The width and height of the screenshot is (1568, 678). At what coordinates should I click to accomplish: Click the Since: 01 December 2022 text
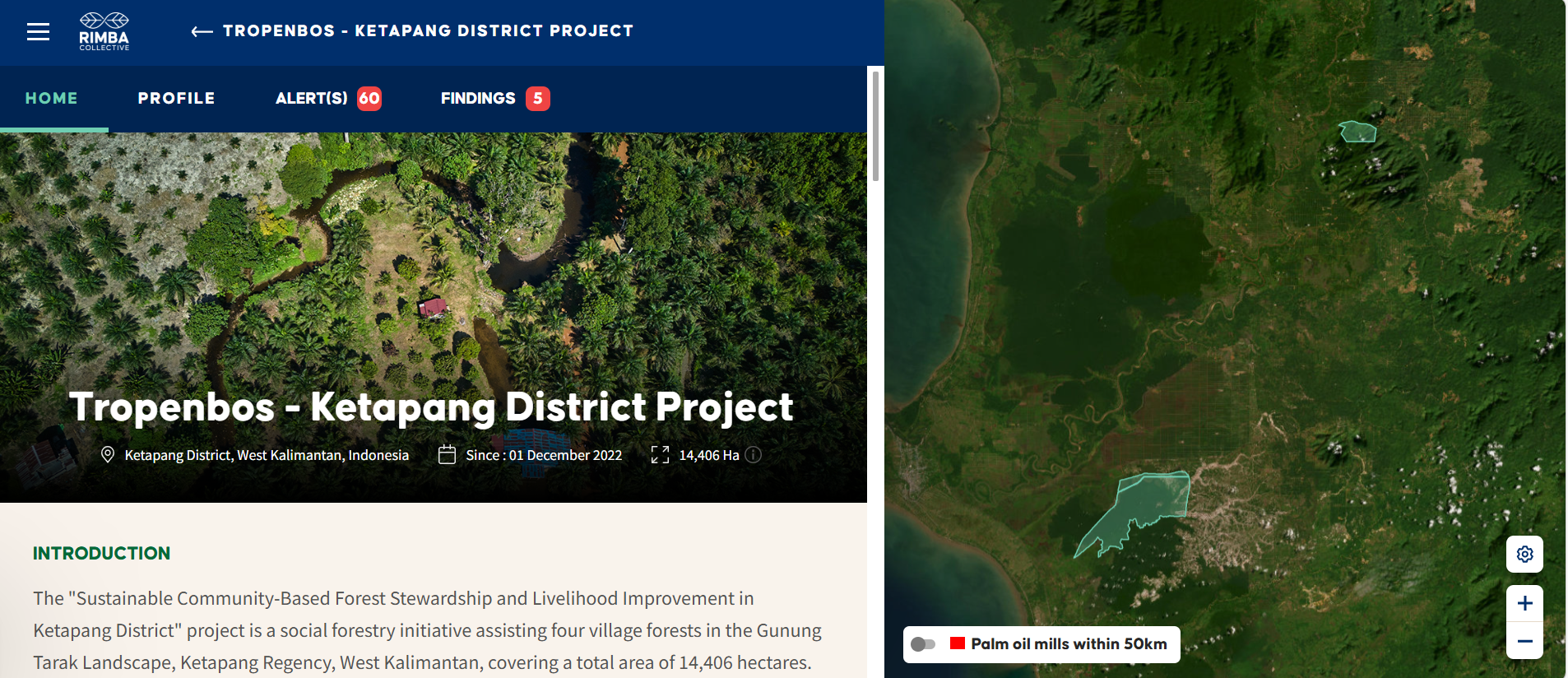[x=544, y=455]
